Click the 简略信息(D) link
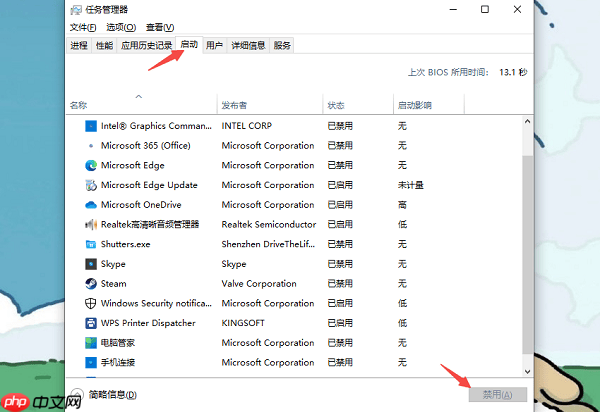Image resolution: width=600 pixels, height=412 pixels. (112, 394)
